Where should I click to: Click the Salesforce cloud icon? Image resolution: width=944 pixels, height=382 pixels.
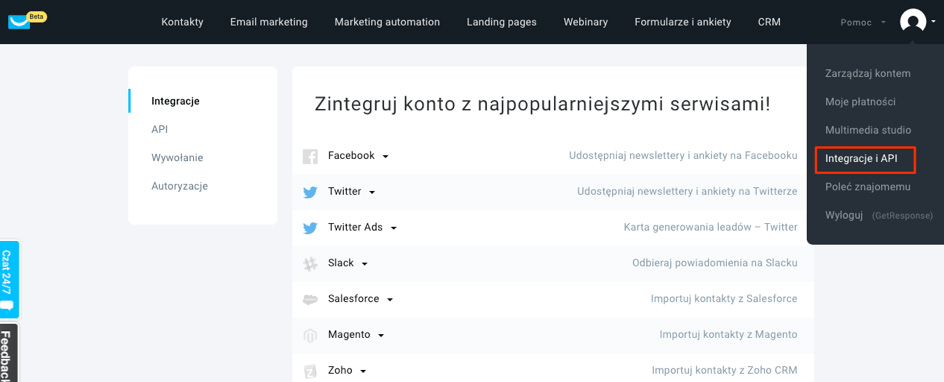click(310, 300)
